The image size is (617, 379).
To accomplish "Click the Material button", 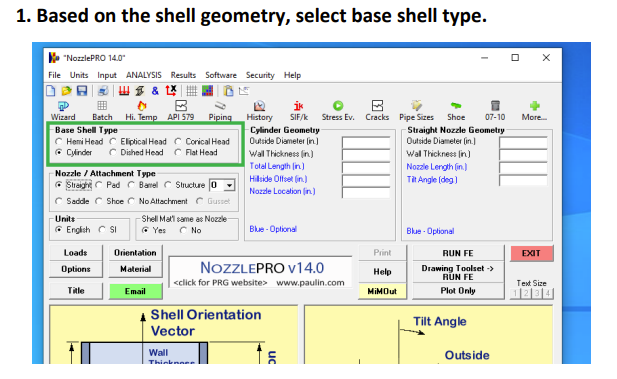I will click(x=135, y=269).
